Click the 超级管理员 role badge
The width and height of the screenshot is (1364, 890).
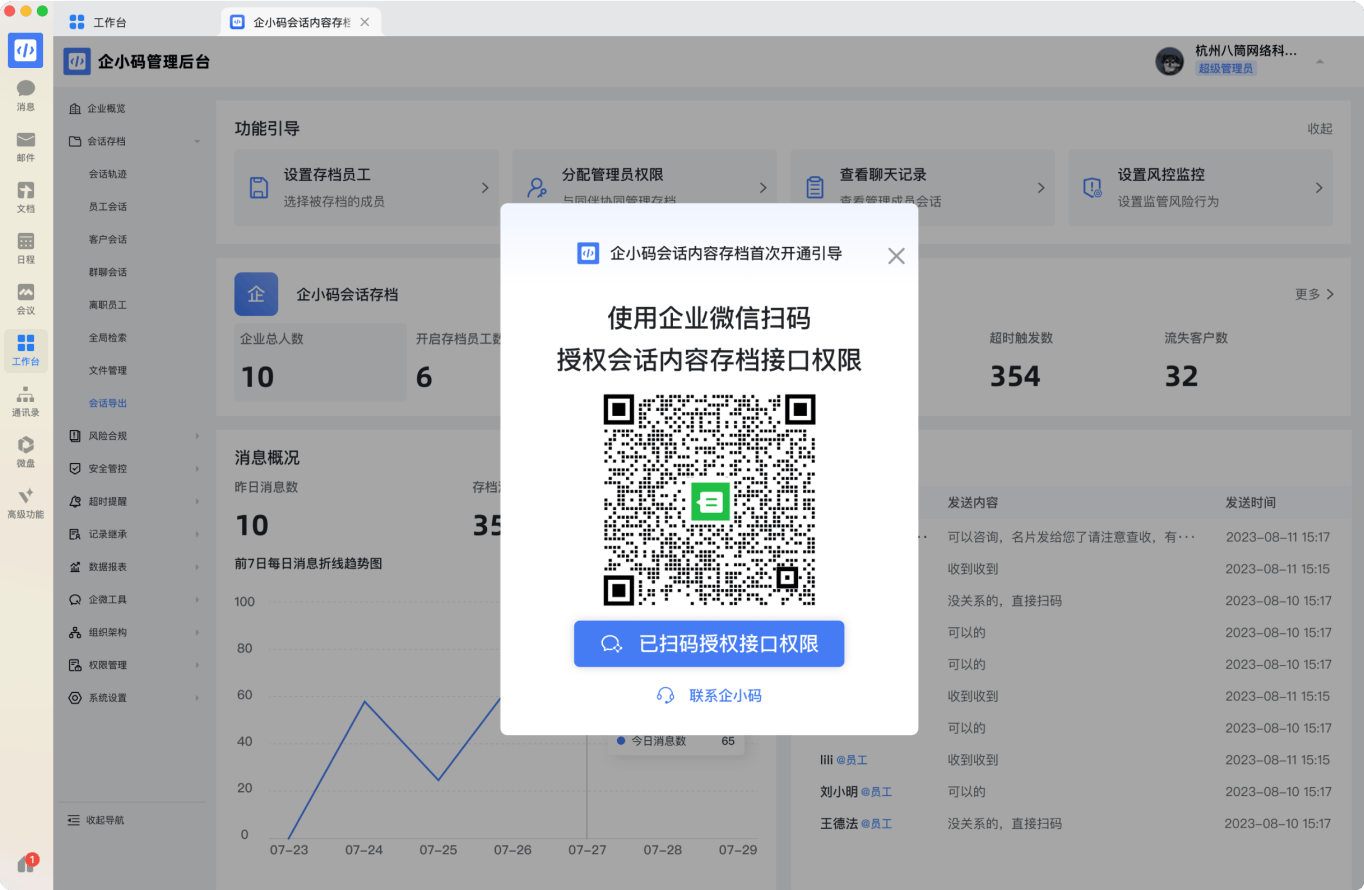[x=1226, y=68]
